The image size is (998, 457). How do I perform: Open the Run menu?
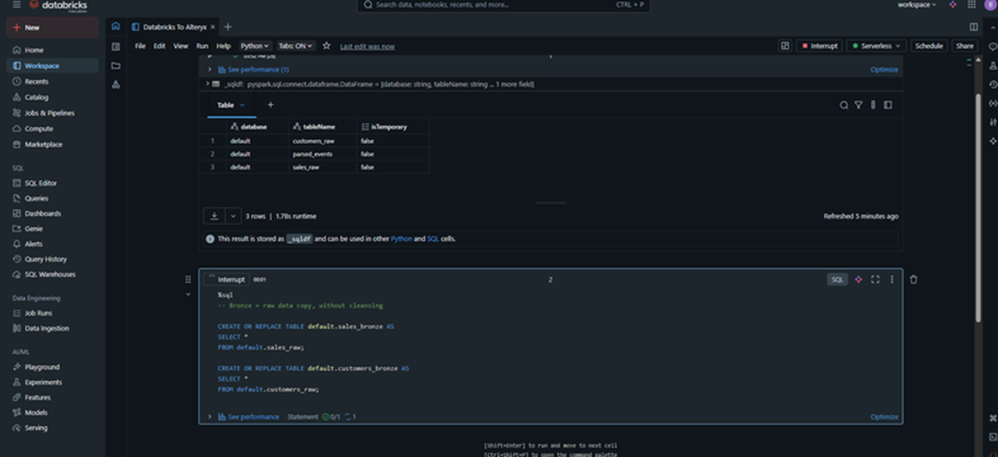click(x=202, y=46)
